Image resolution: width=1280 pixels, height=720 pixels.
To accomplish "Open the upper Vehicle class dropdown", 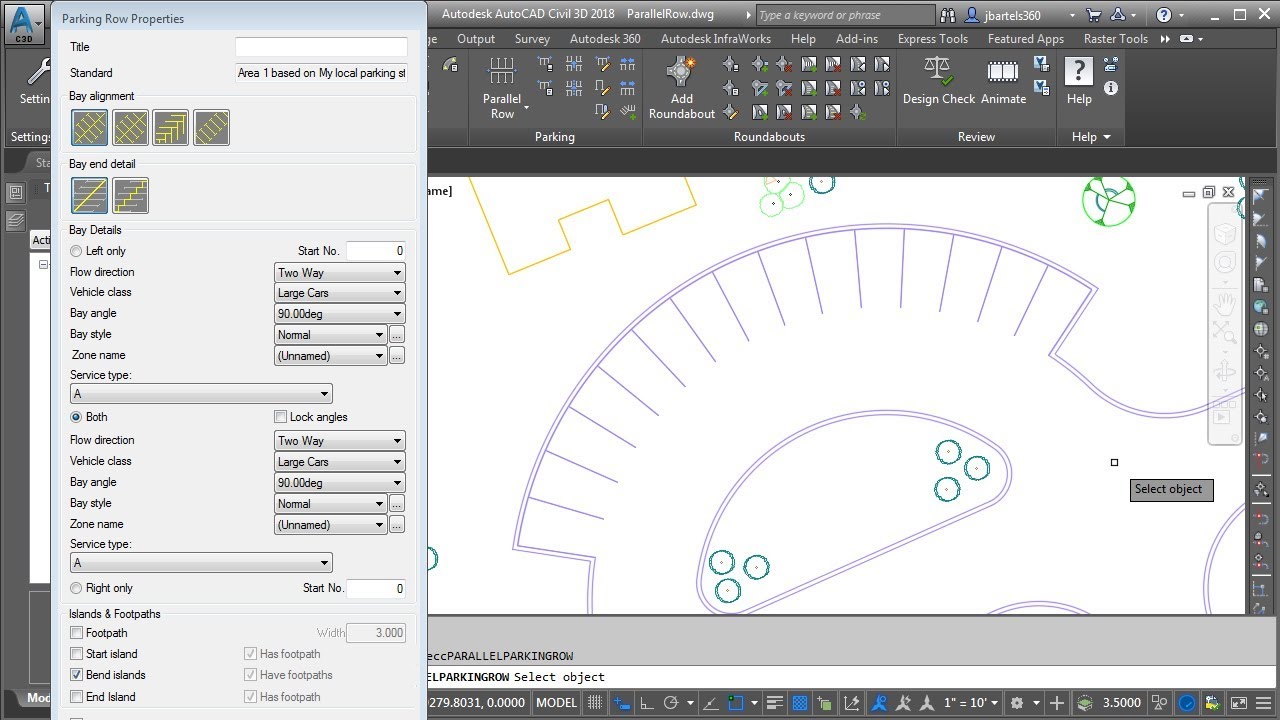I will coord(340,293).
